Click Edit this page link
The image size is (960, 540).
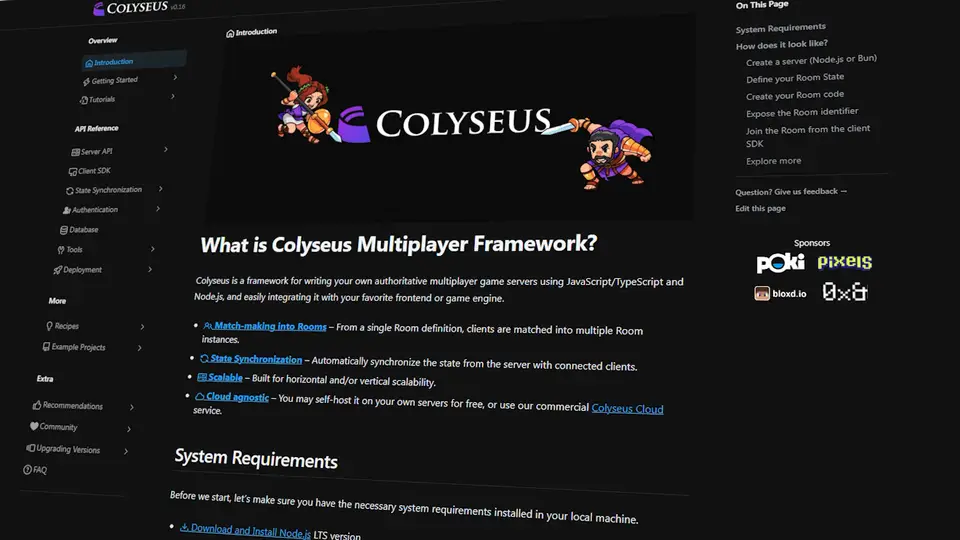tap(760, 208)
